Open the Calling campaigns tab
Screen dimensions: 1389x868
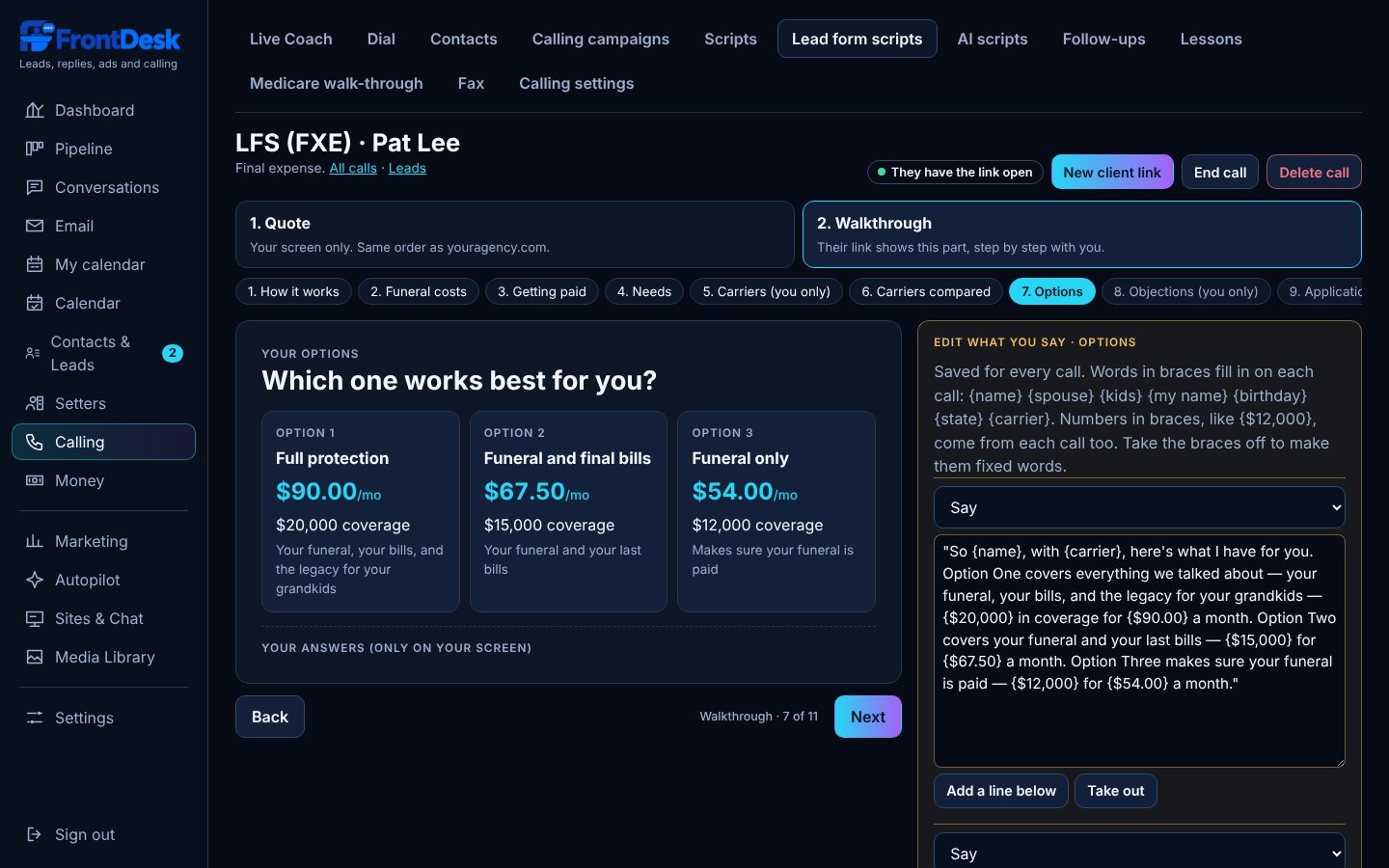click(x=600, y=39)
